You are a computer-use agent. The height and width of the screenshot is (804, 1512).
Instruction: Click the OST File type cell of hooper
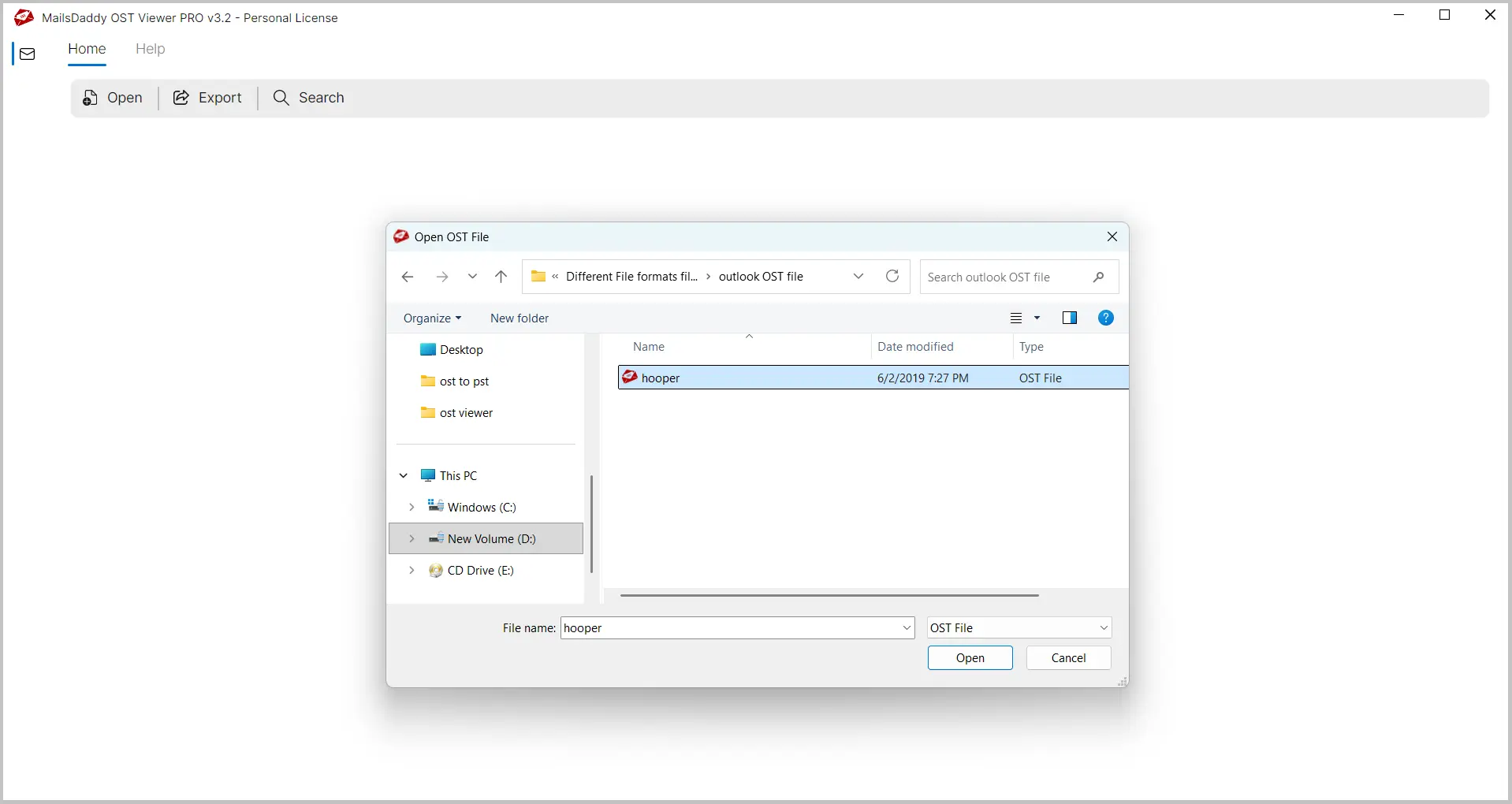(1041, 378)
